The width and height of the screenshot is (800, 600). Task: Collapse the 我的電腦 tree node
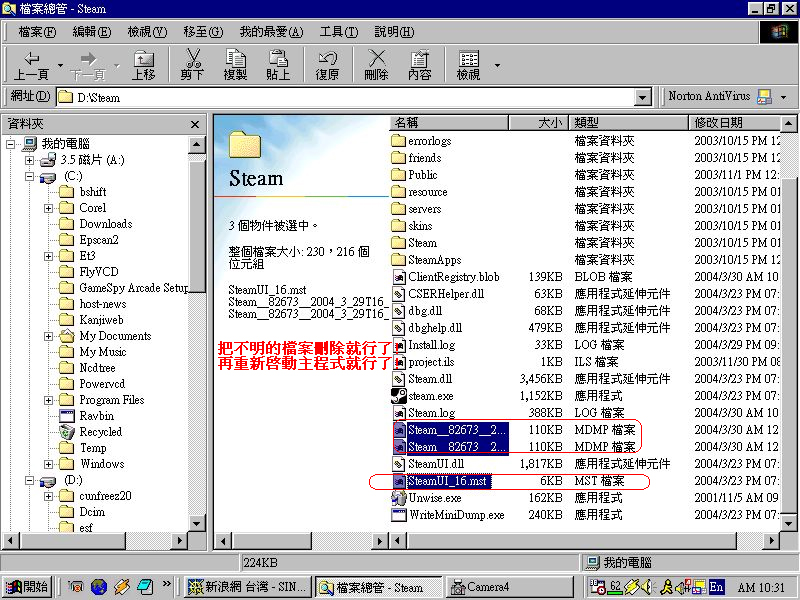(10, 144)
